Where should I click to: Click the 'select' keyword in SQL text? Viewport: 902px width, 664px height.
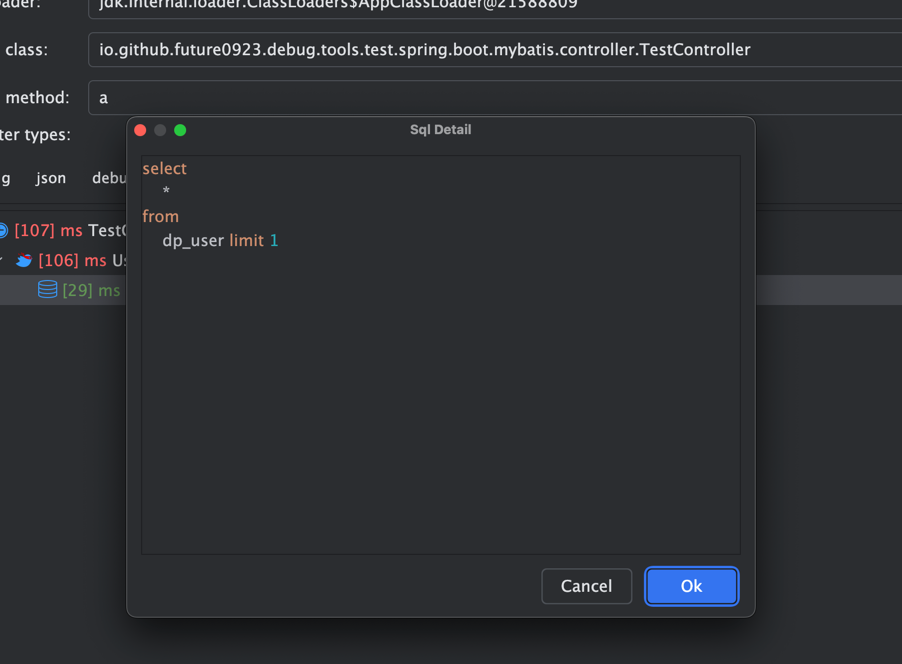tap(165, 169)
